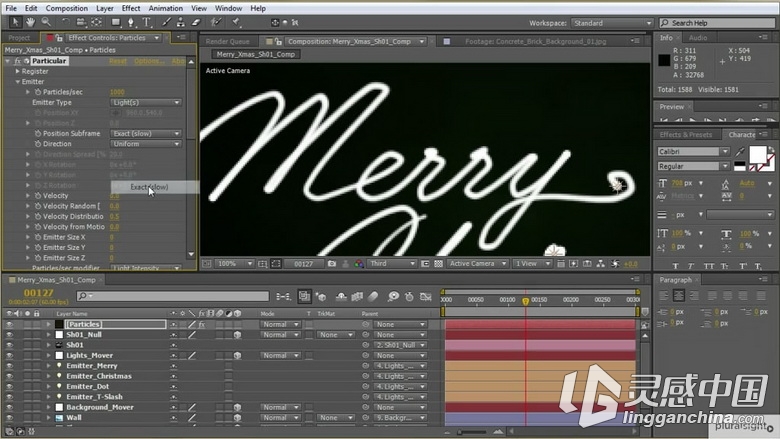Image resolution: width=780 pixels, height=439 pixels.
Task: Open Position Subframe dropdown
Action: coord(146,133)
